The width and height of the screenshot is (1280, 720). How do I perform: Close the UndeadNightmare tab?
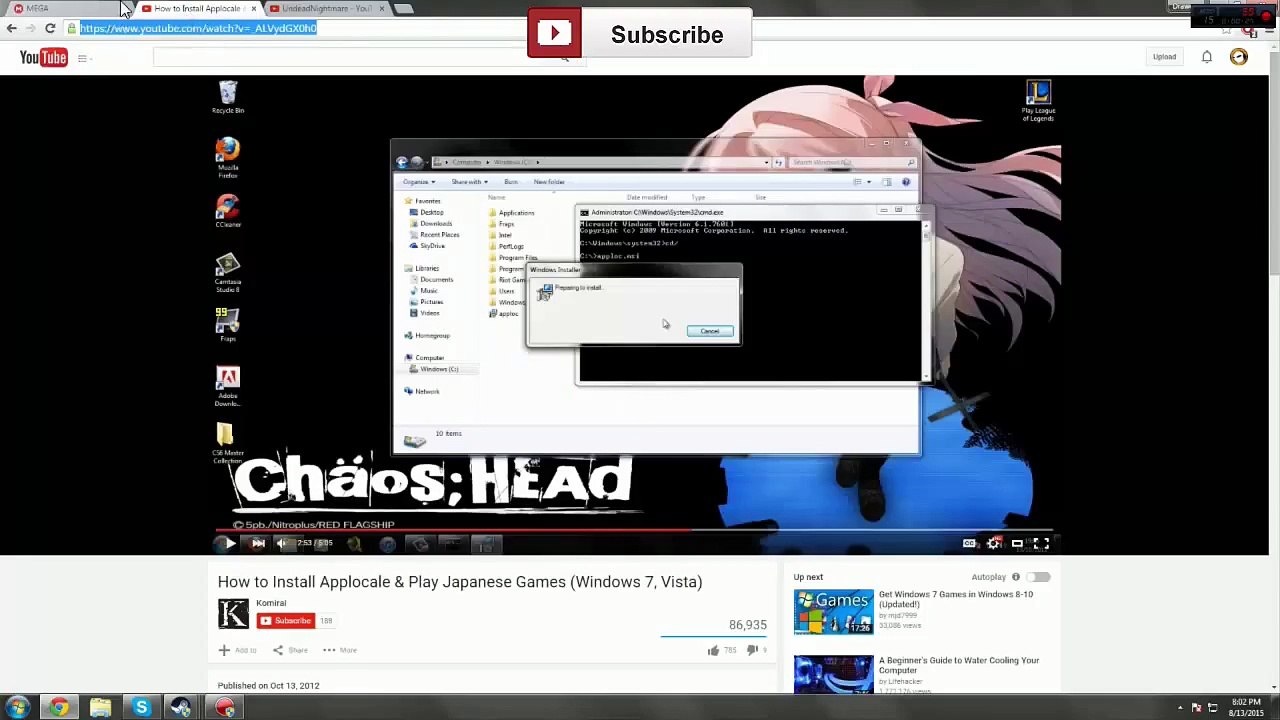[381, 8]
